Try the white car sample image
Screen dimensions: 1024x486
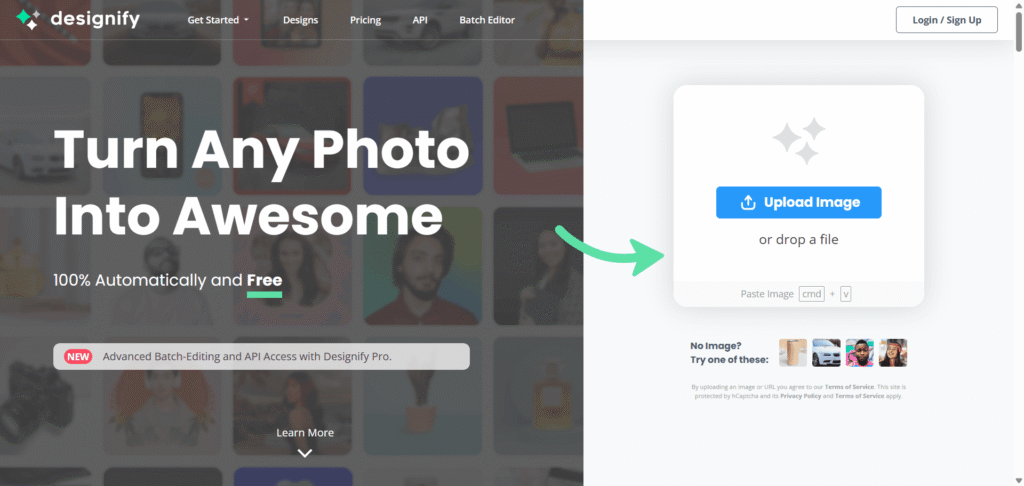tap(826, 353)
